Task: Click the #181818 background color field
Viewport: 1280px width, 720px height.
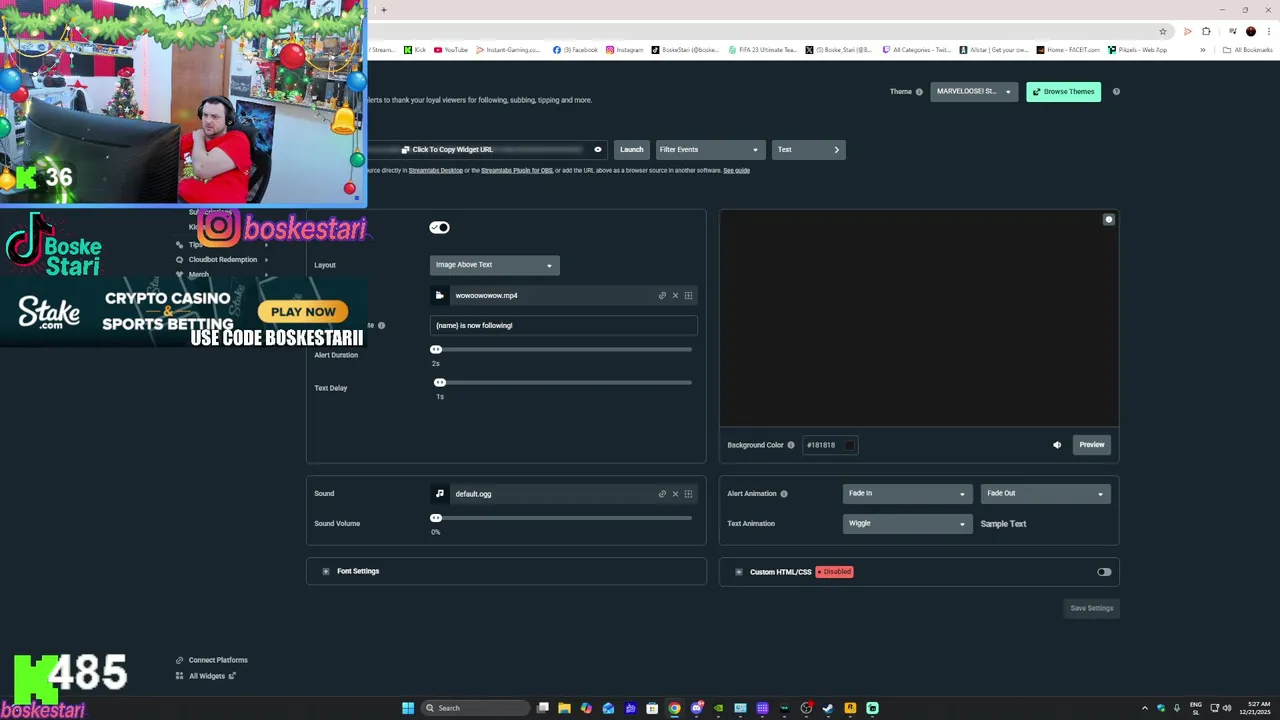Action: [x=829, y=445]
